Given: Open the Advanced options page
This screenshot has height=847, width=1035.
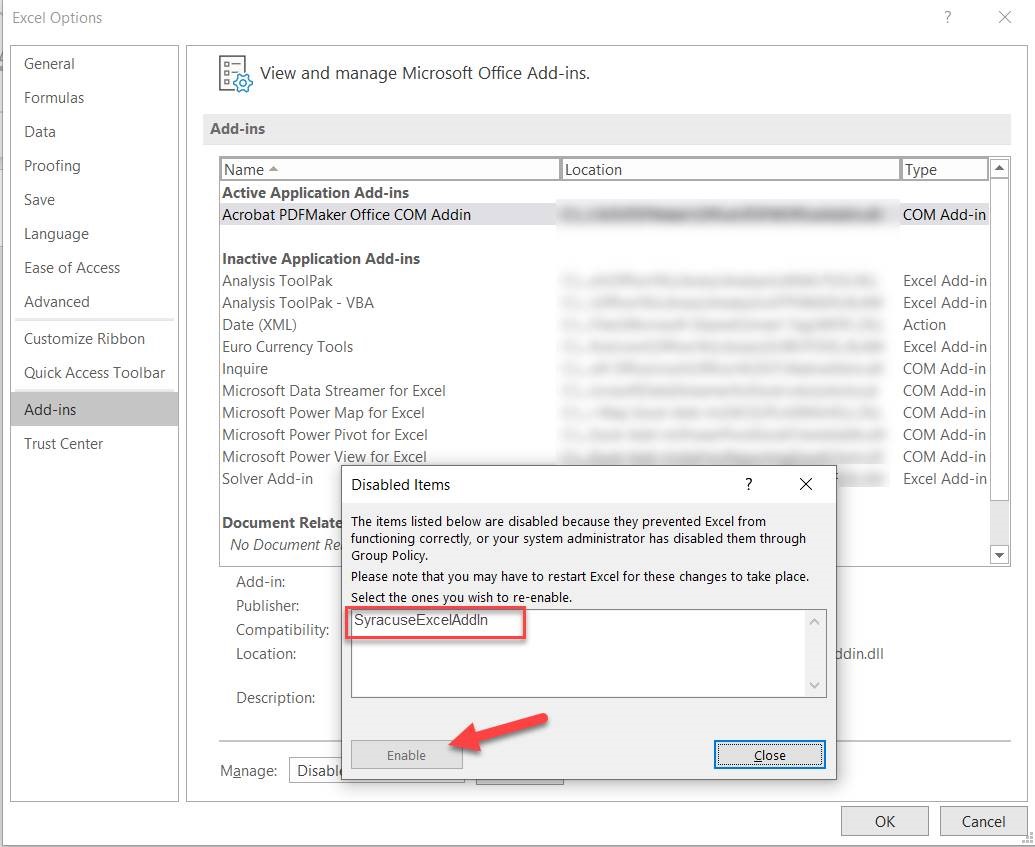Looking at the screenshot, I should click(x=56, y=301).
